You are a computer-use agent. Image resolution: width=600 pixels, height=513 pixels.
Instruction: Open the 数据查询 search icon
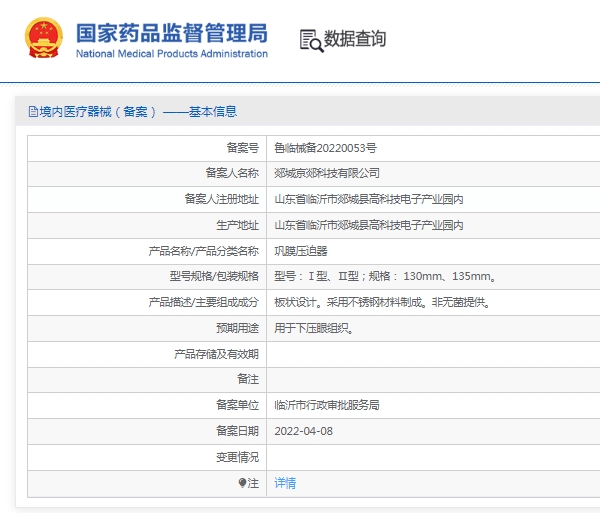[311, 41]
